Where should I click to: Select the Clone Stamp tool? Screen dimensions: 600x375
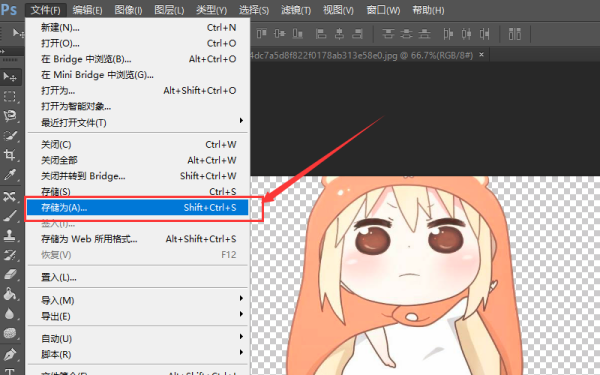[x=10, y=236]
